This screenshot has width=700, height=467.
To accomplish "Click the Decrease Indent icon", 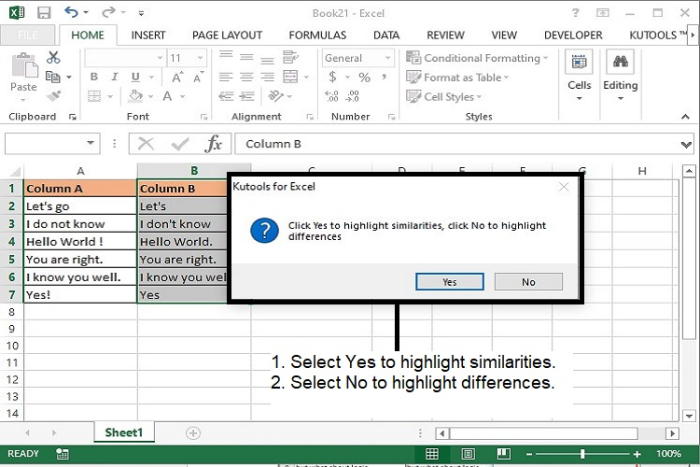I will pyautogui.click(x=226, y=96).
